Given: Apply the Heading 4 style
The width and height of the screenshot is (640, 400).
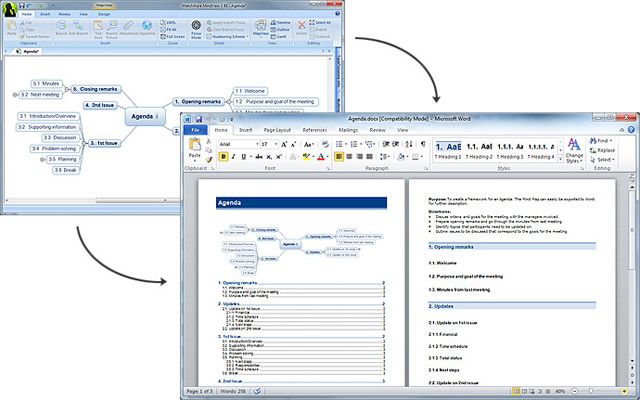Looking at the screenshot, I should 541,150.
